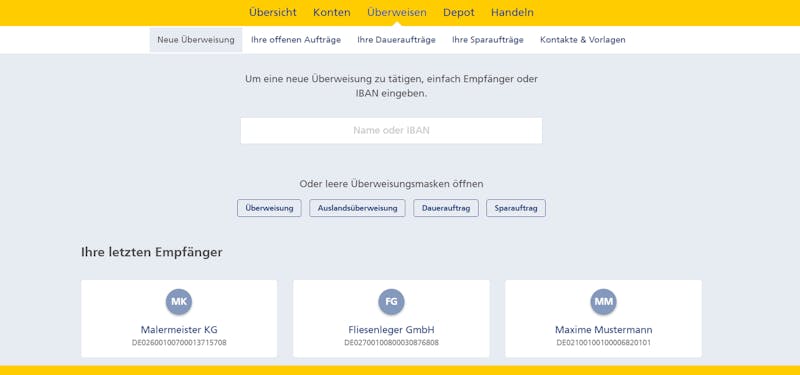Viewport: 800px width, 375px height.
Task: Show Ihre Daueraufträge tab
Action: [396, 40]
